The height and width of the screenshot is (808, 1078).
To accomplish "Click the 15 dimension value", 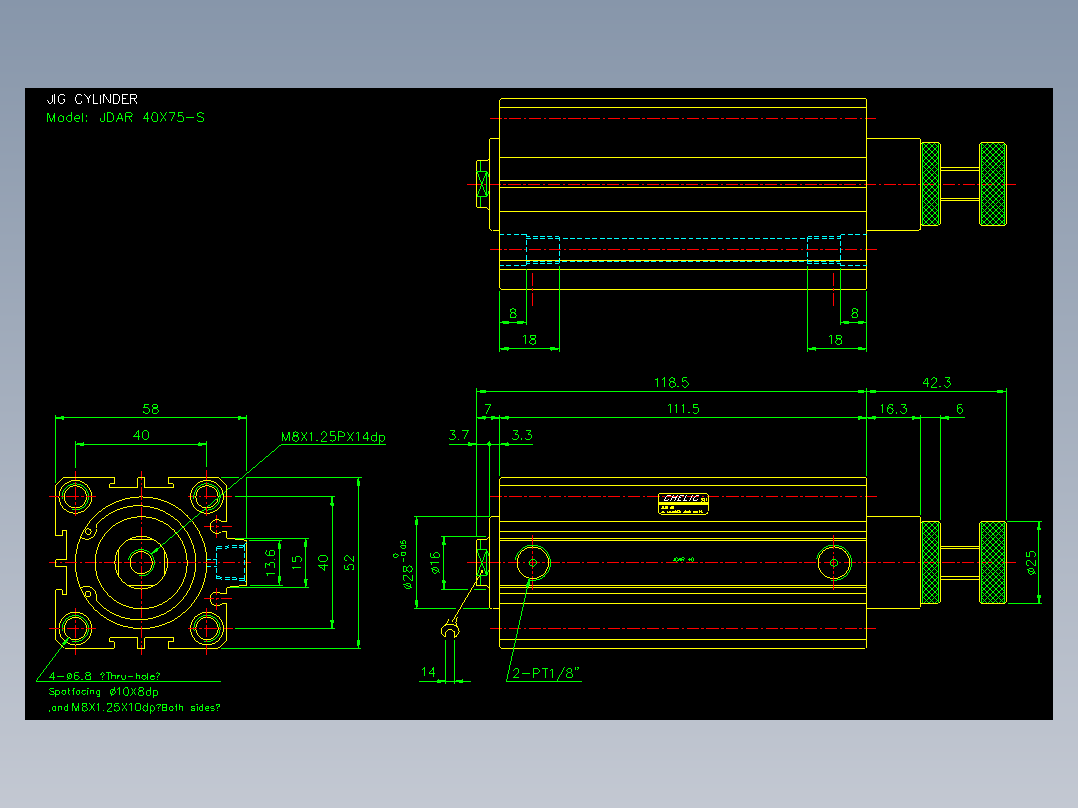I will pos(297,561).
